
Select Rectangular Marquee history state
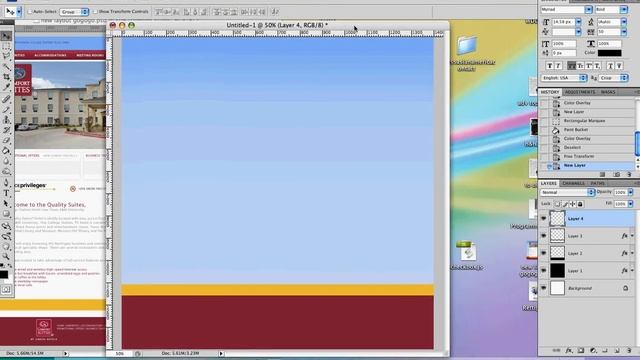(x=587, y=121)
